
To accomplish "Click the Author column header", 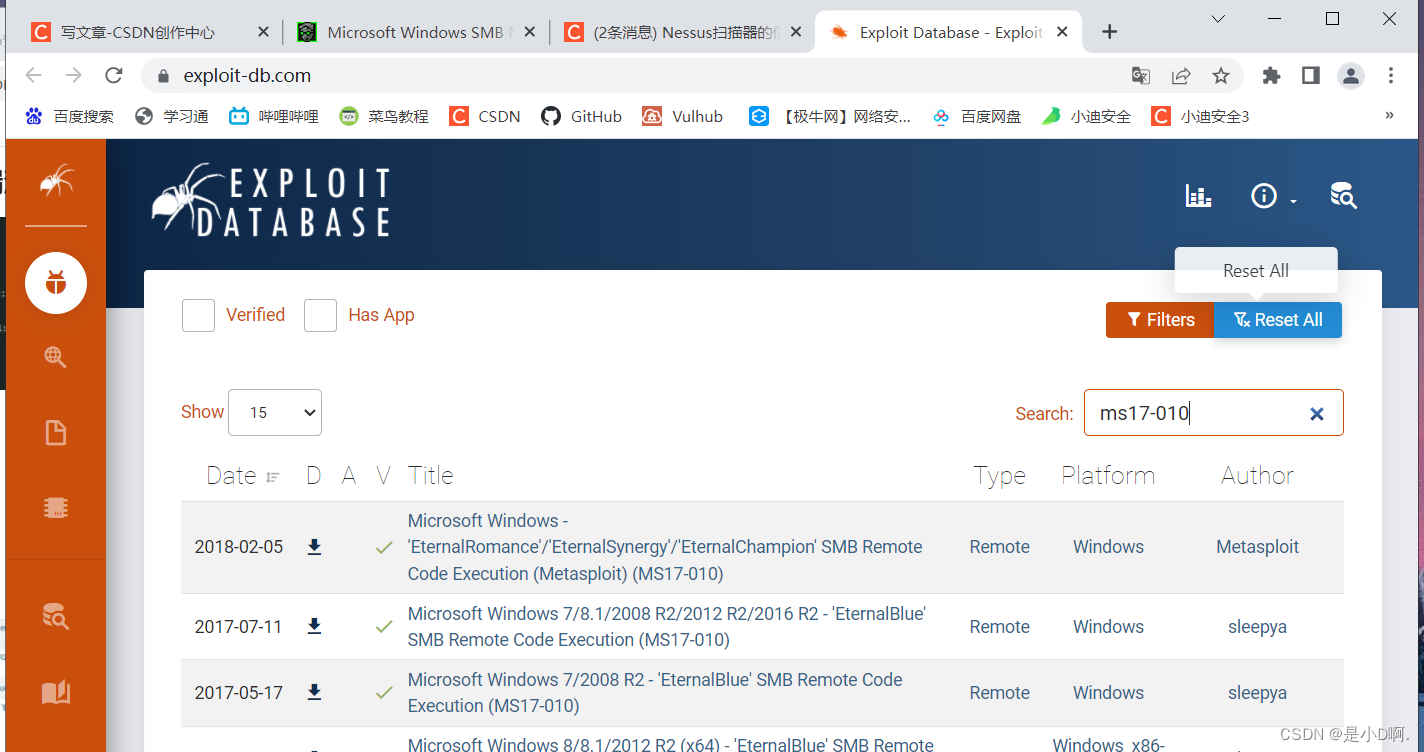I will [1257, 476].
